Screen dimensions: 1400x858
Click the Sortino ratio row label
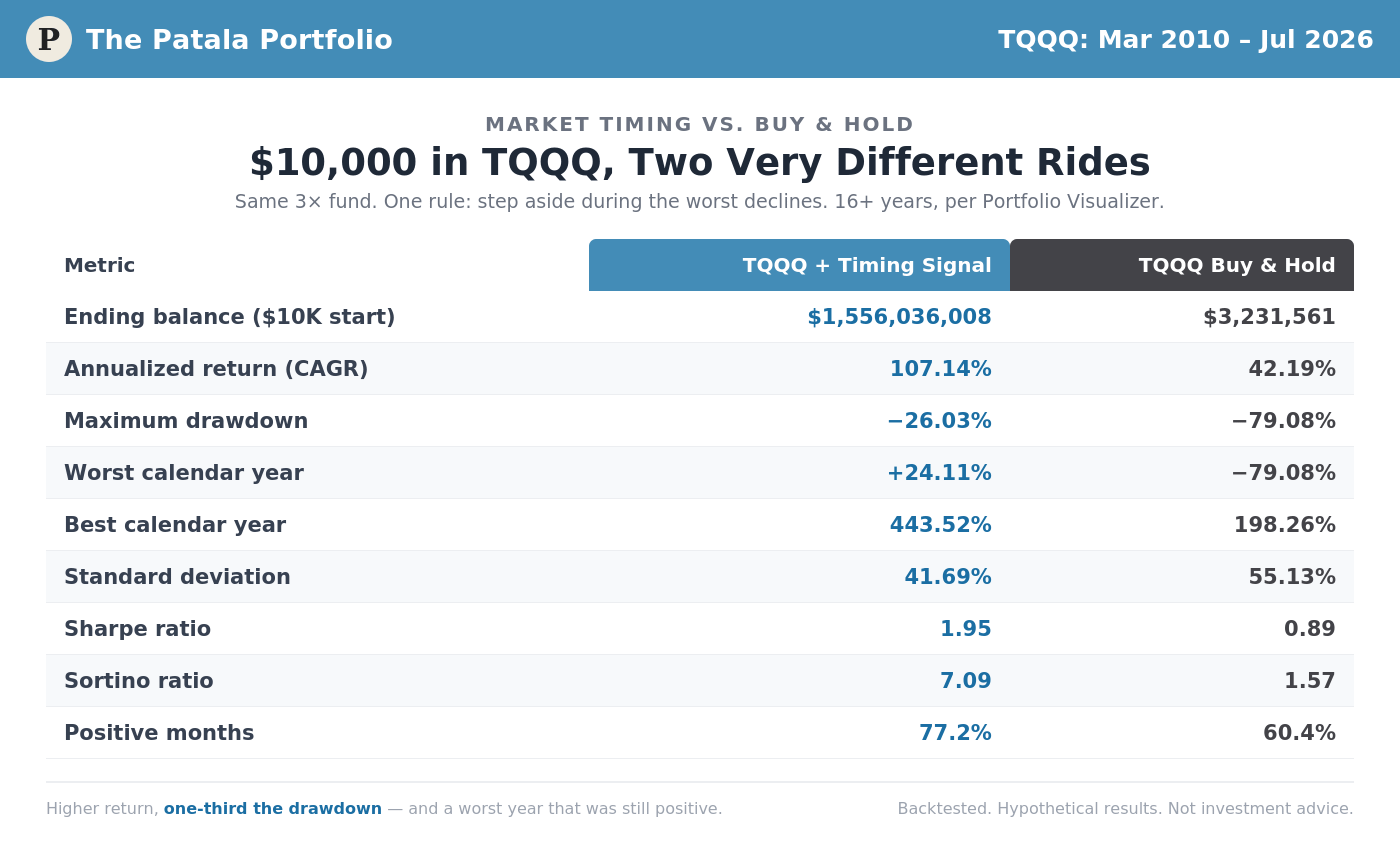(139, 681)
